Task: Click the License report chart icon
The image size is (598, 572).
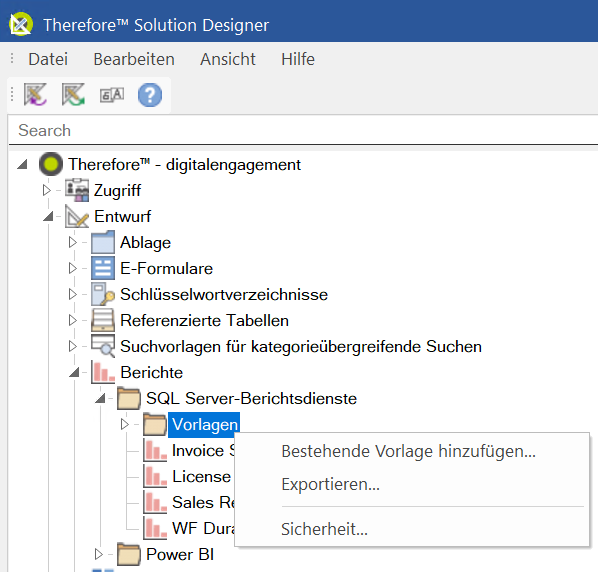Action: 155,476
